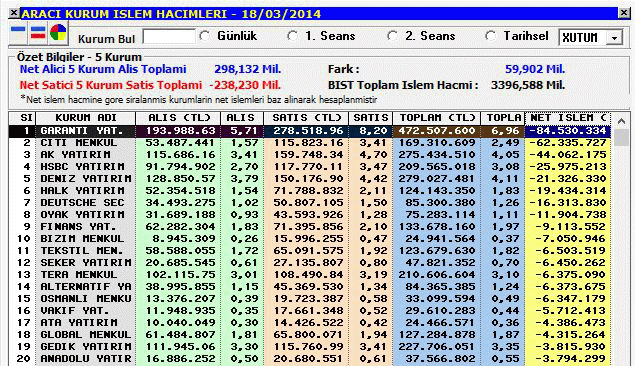Viewport: 635px width, 366px height.
Task: Click net value -62.335.727 cell
Action: [568, 143]
